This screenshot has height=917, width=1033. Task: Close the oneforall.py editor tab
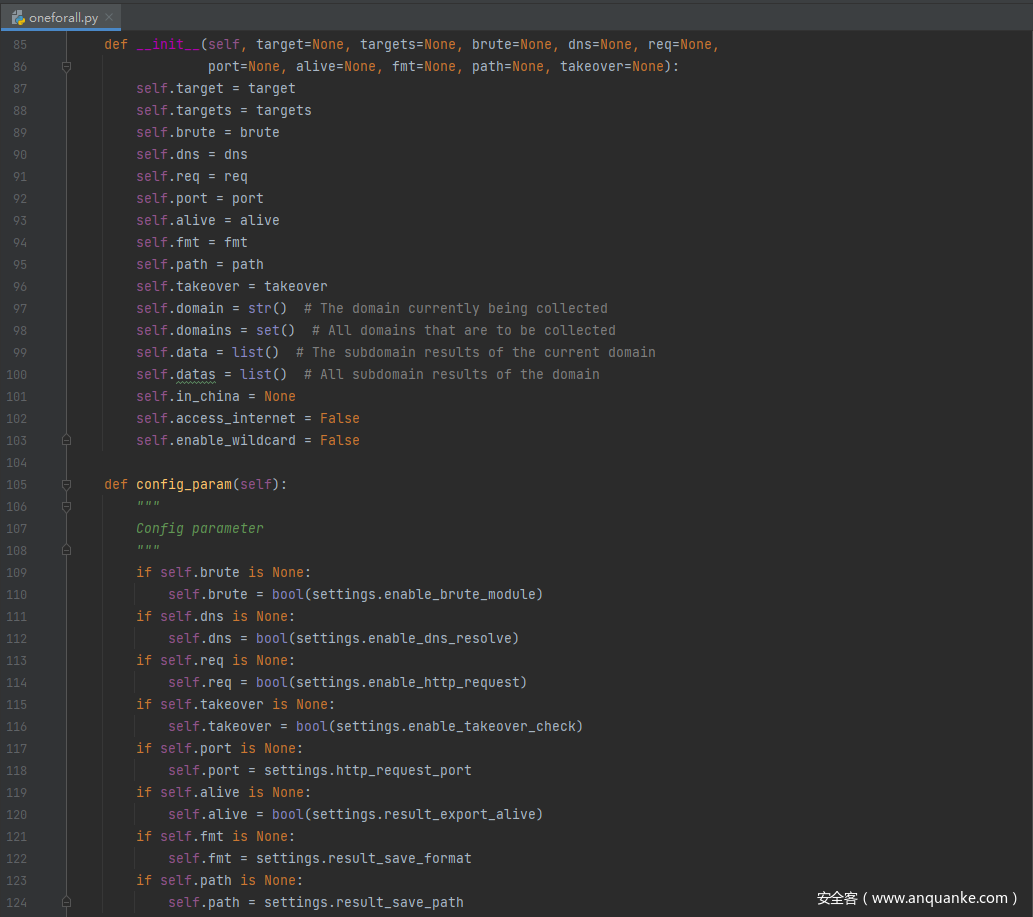click(x=109, y=17)
